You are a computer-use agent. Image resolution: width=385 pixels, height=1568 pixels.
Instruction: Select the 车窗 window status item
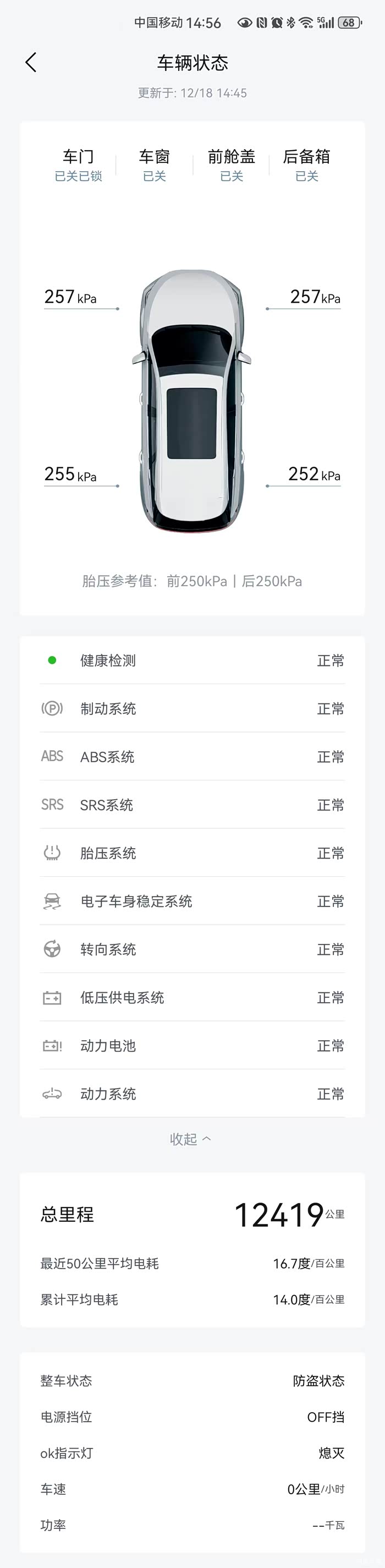point(155,165)
